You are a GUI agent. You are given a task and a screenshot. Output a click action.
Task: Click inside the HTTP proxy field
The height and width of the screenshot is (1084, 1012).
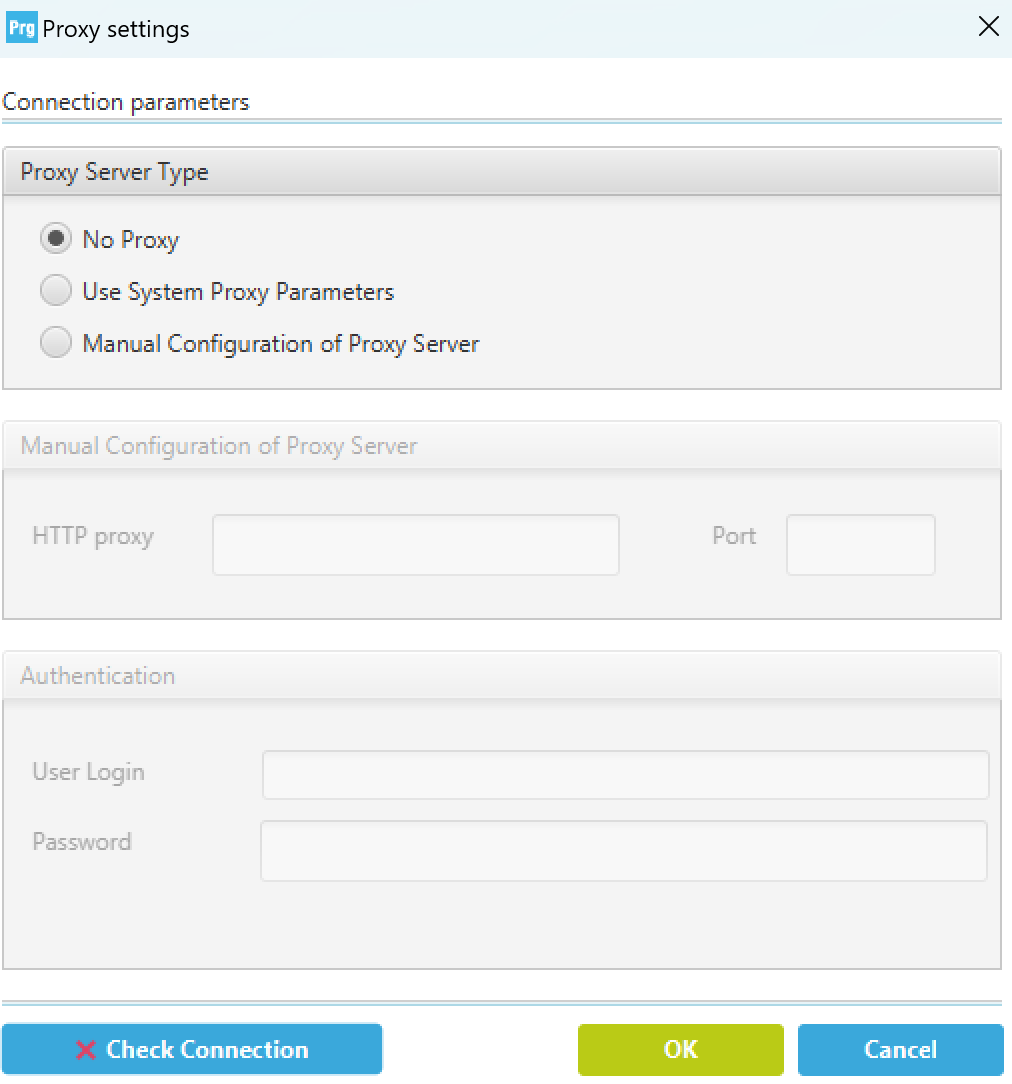(x=414, y=544)
